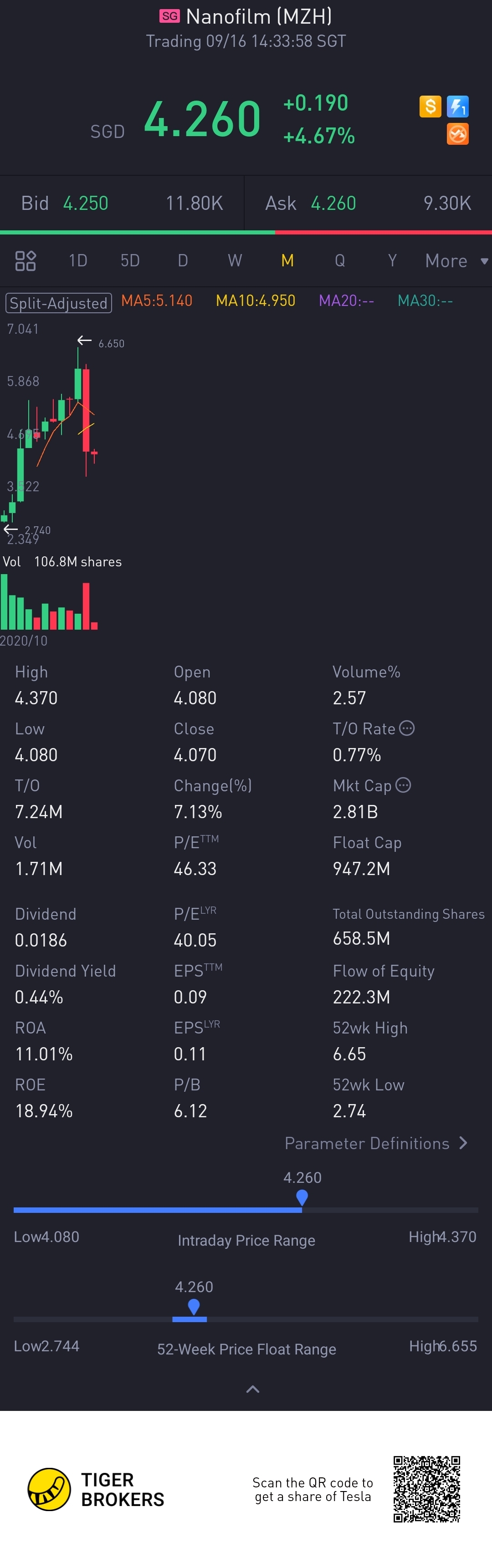Tap the Ask 4.260 quote cell
The width and height of the screenshot is (492, 1568).
tap(369, 204)
